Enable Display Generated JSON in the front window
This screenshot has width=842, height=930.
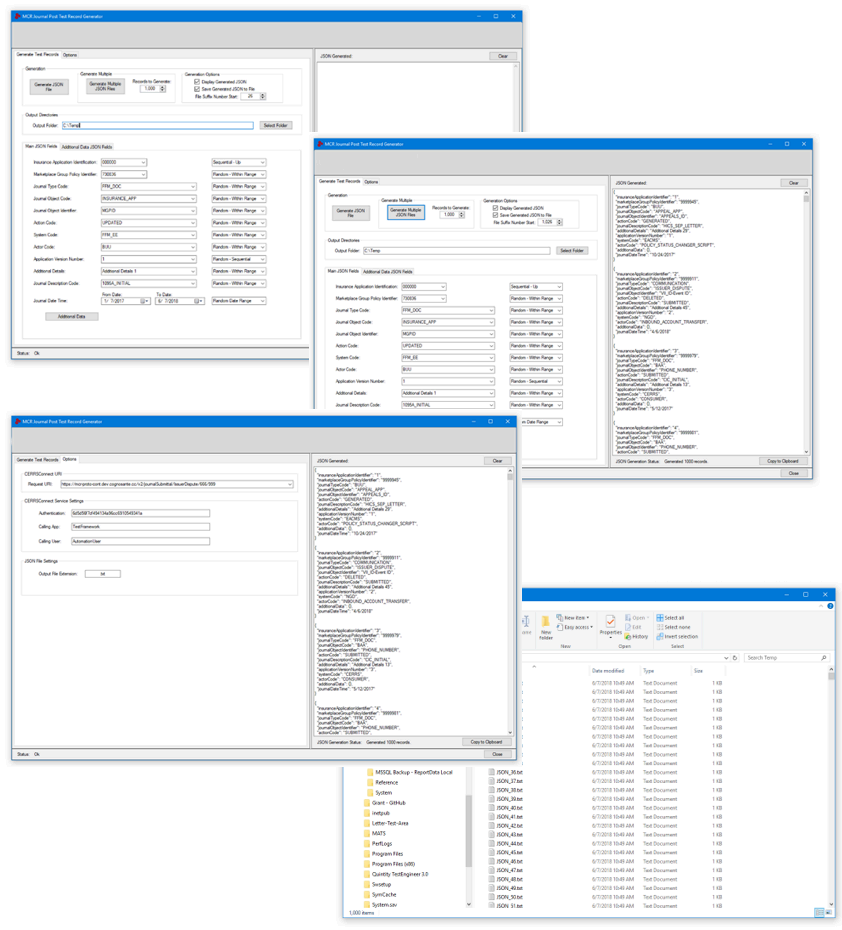(494, 208)
